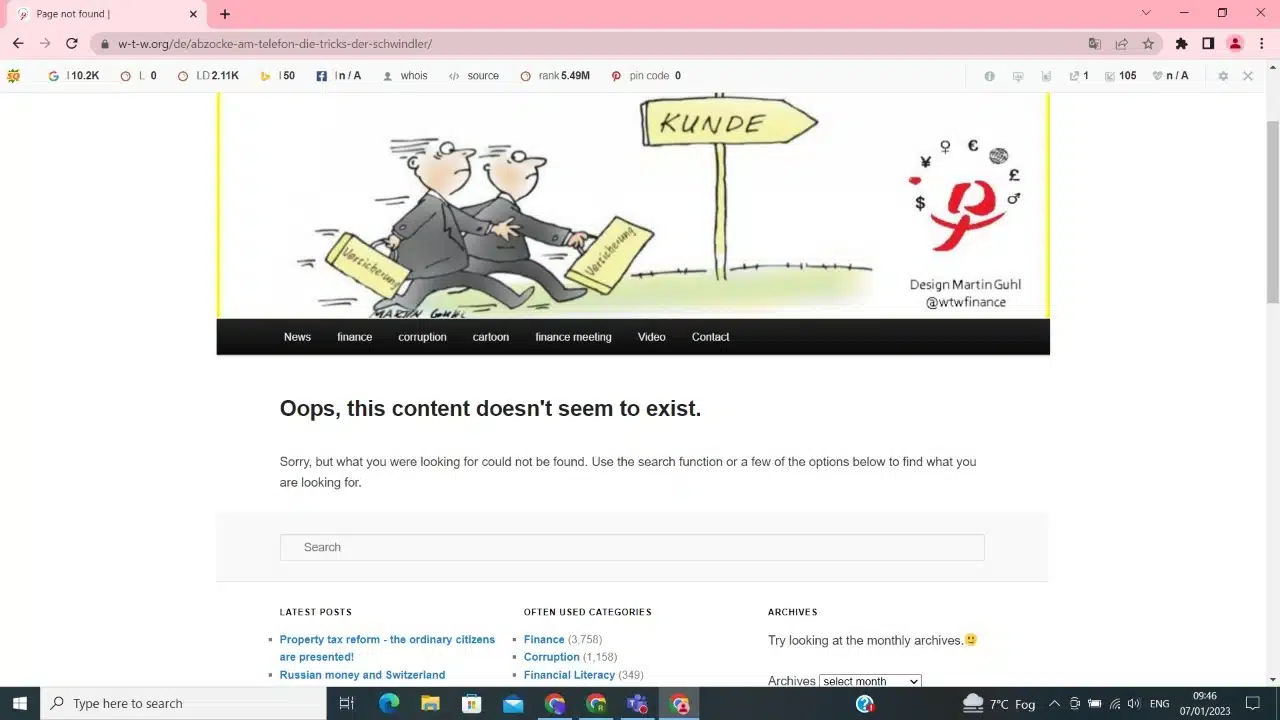Open the Extensions puzzle icon
This screenshot has height=720, width=1280.
tap(1181, 44)
